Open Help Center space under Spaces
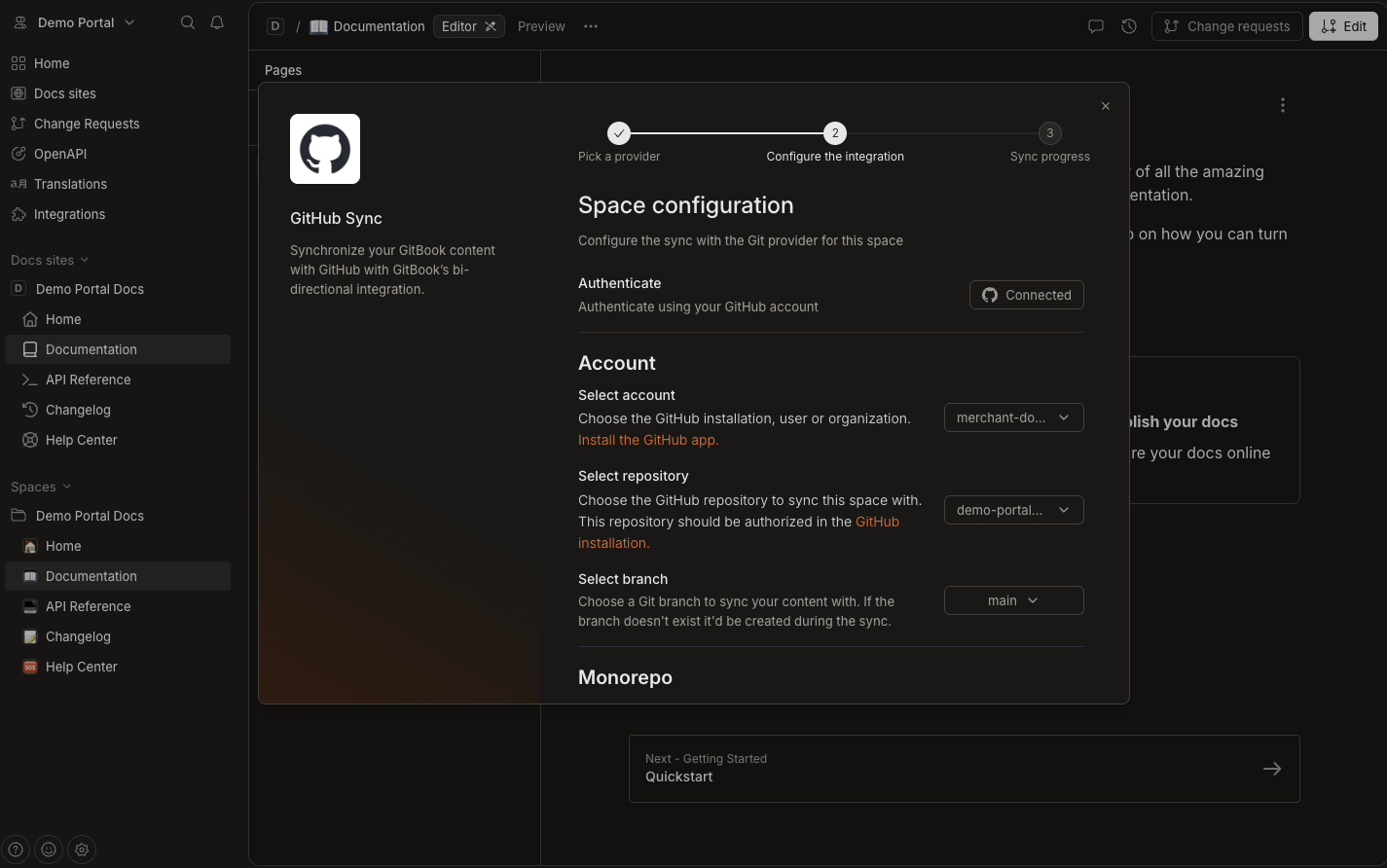 pos(117,667)
